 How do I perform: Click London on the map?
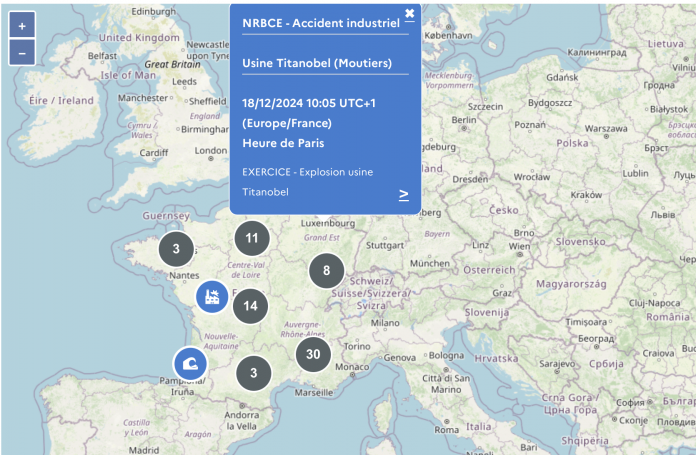(x=211, y=152)
